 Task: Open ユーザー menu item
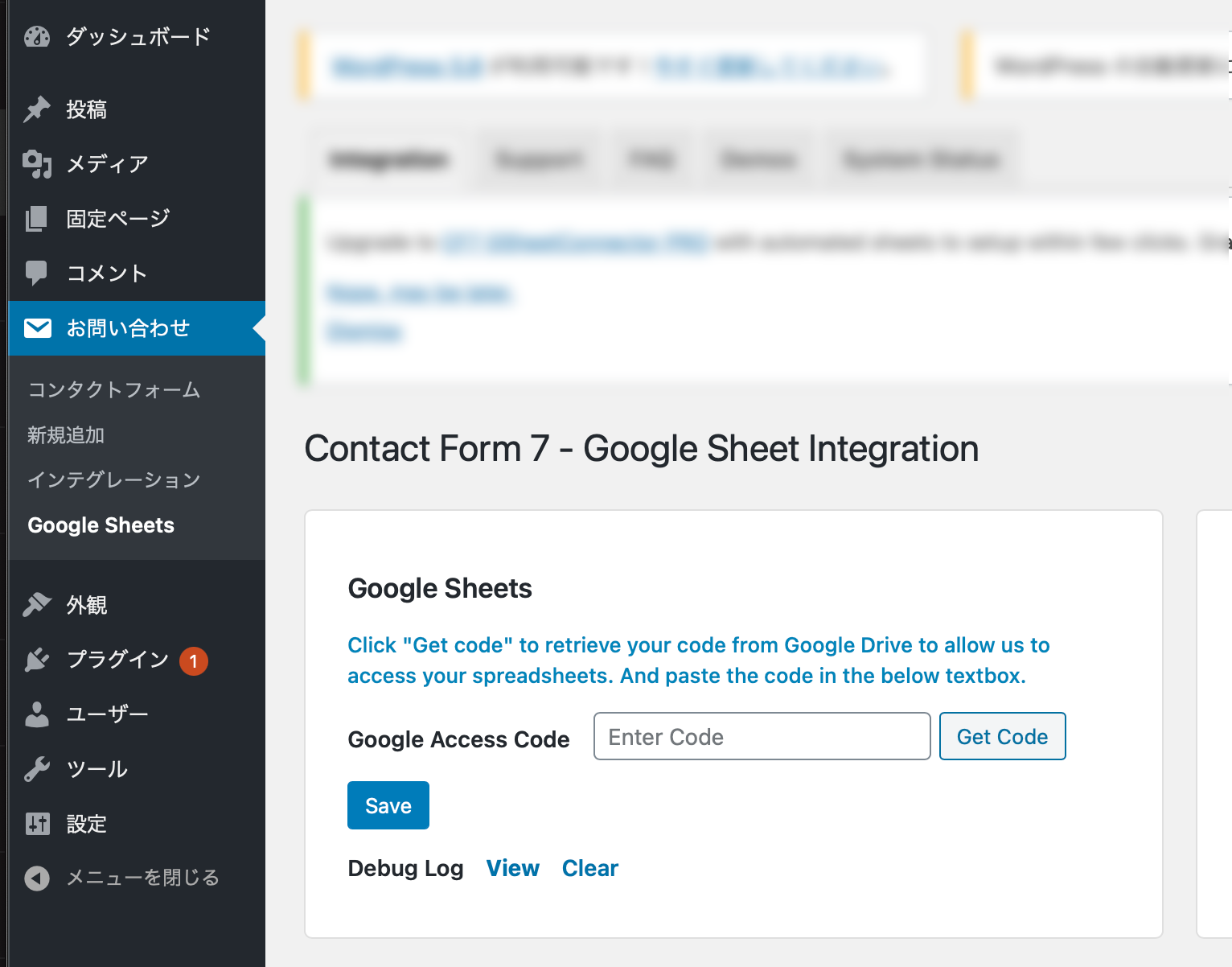(137, 714)
